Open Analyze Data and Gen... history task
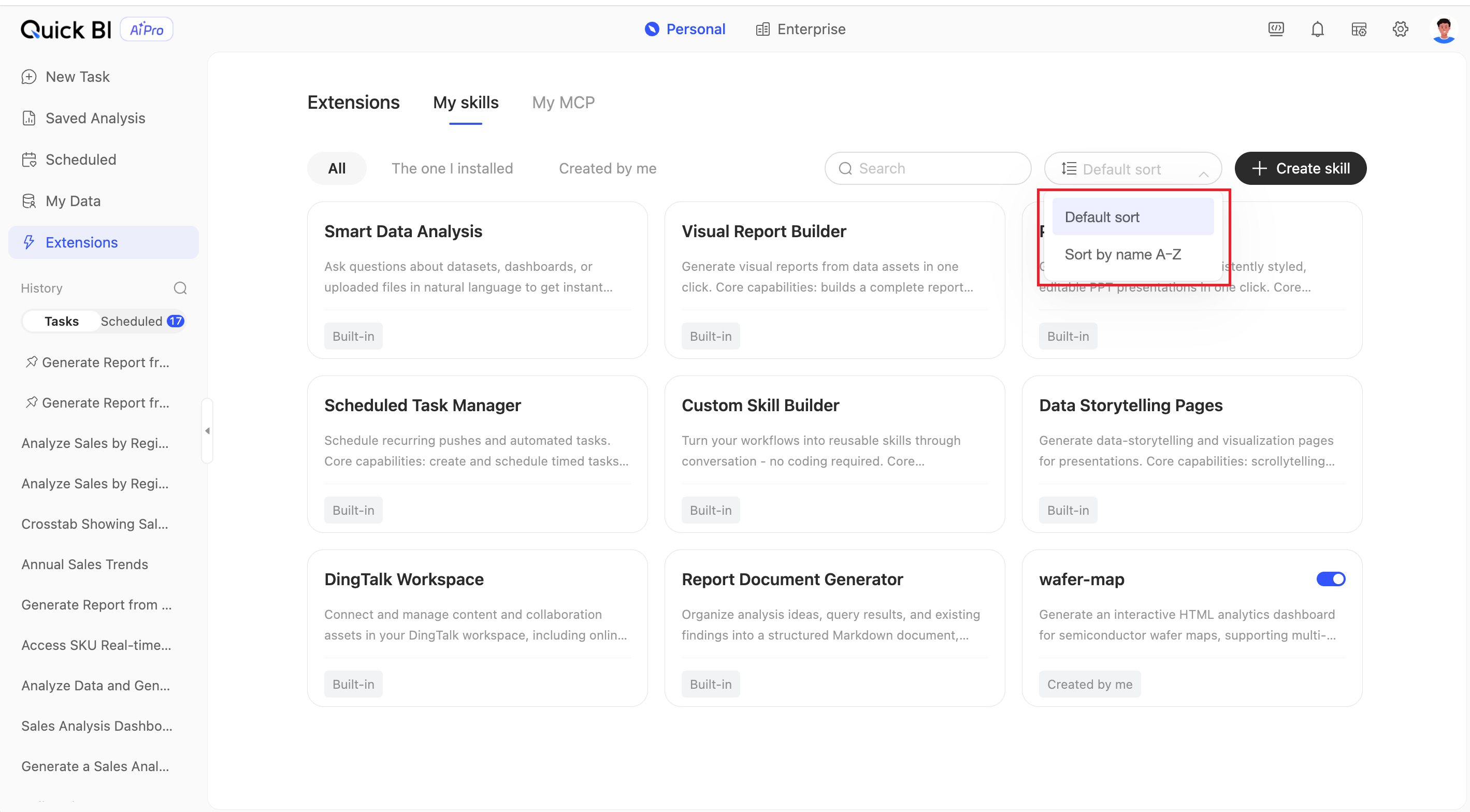The width and height of the screenshot is (1470, 812). [x=96, y=685]
